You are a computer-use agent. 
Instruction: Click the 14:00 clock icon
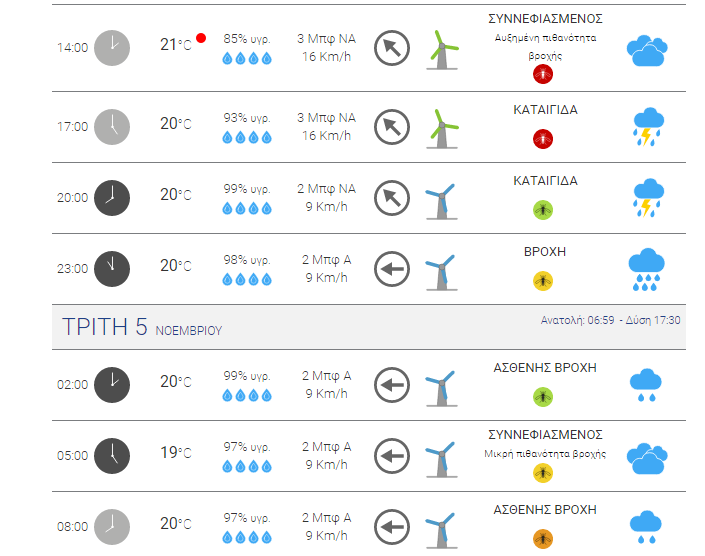(112, 48)
